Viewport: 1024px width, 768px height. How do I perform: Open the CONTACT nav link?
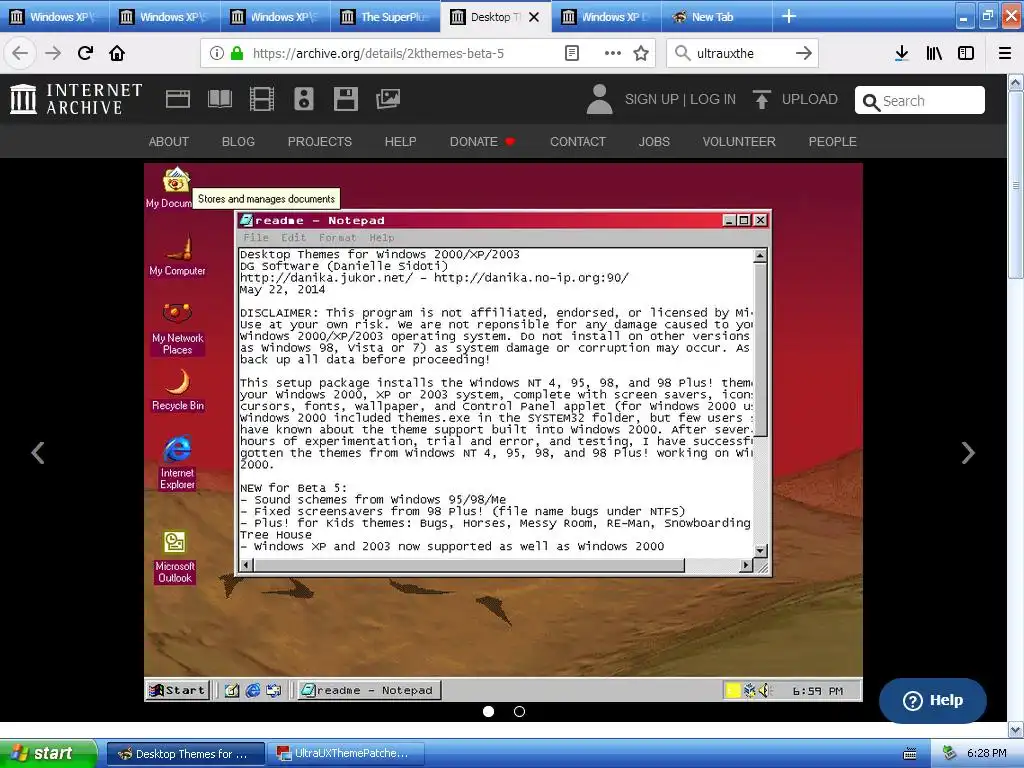click(578, 142)
